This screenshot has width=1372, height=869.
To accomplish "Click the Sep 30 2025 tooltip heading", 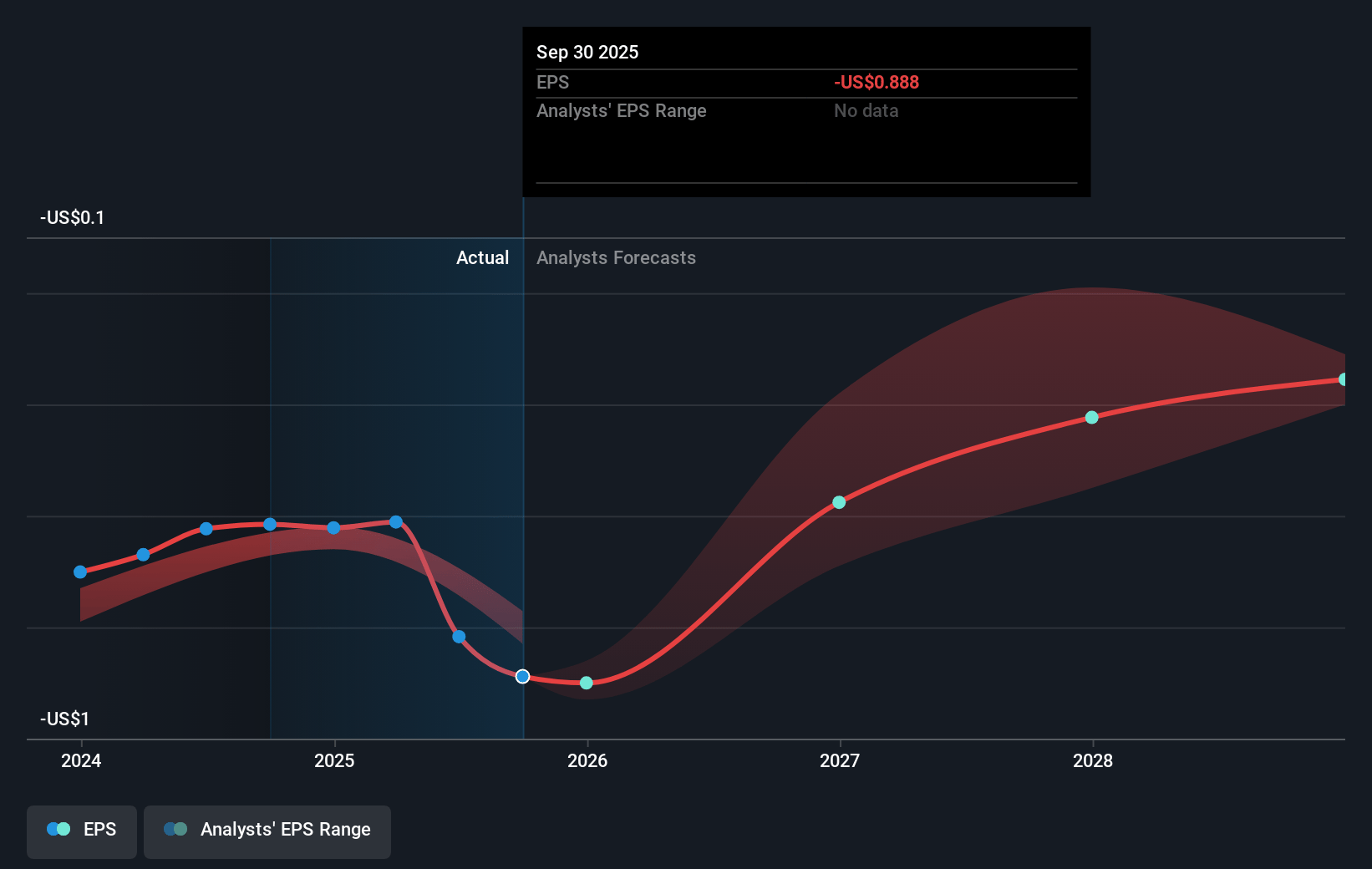I will coord(587,52).
